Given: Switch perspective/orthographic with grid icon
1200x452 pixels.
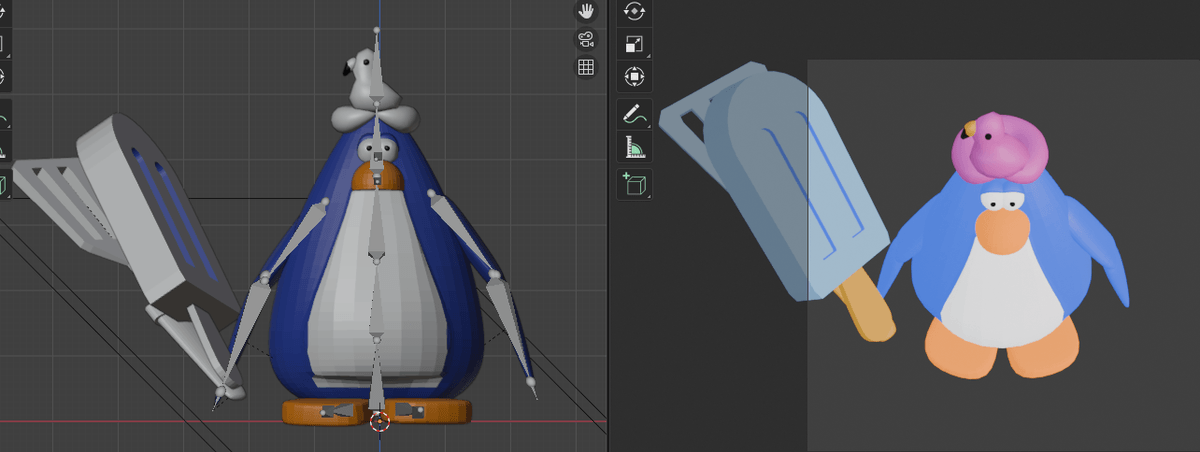Looking at the screenshot, I should (586, 68).
